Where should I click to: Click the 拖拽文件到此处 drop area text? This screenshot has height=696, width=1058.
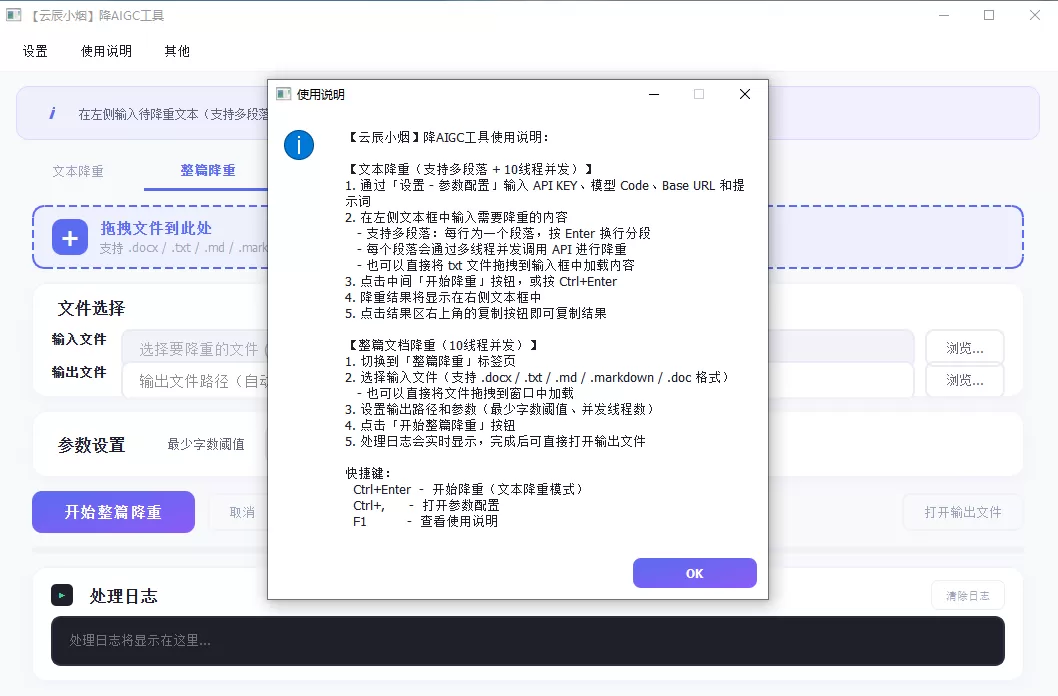(x=156, y=228)
